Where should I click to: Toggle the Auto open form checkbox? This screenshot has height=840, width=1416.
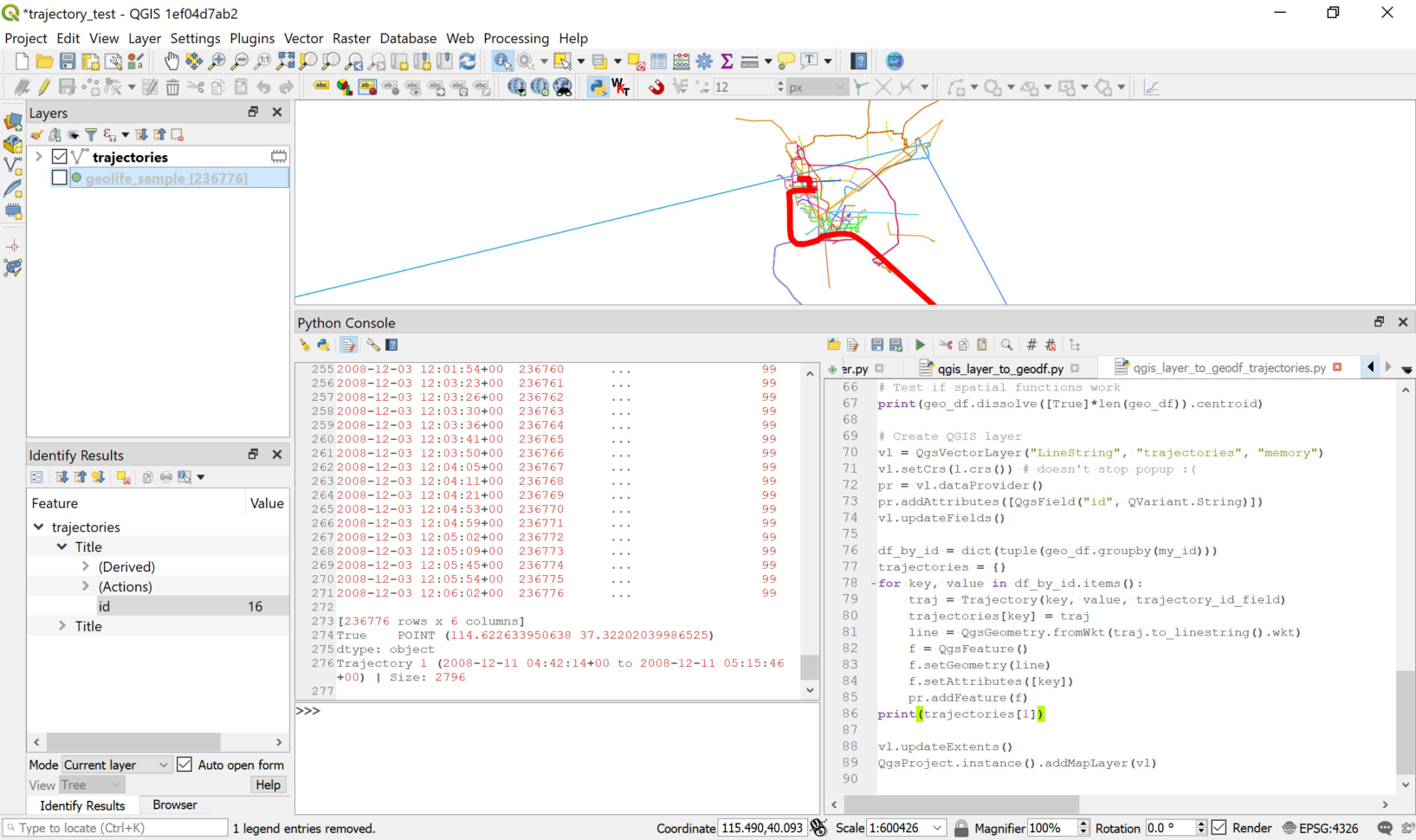[184, 765]
